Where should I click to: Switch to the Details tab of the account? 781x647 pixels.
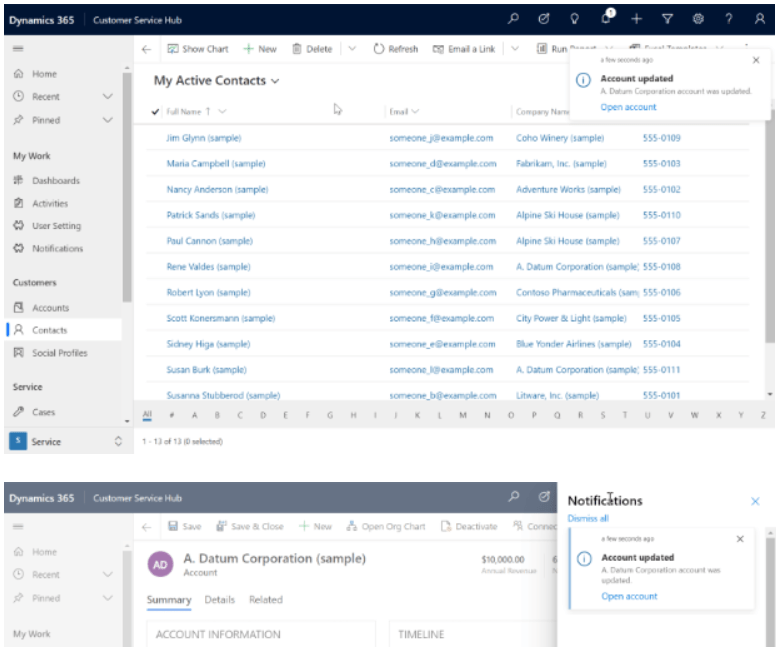219,600
